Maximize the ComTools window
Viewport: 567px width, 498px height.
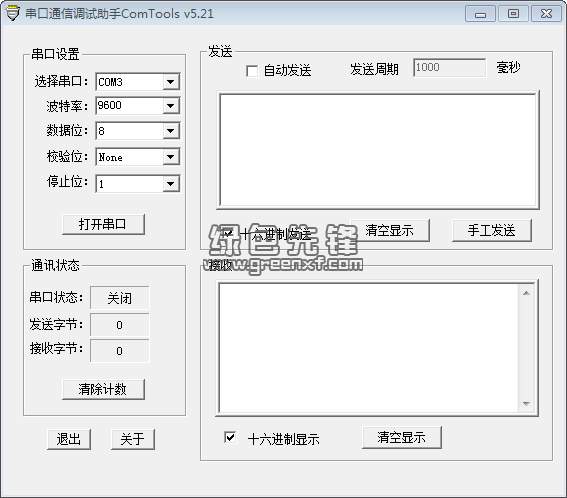click(x=513, y=14)
